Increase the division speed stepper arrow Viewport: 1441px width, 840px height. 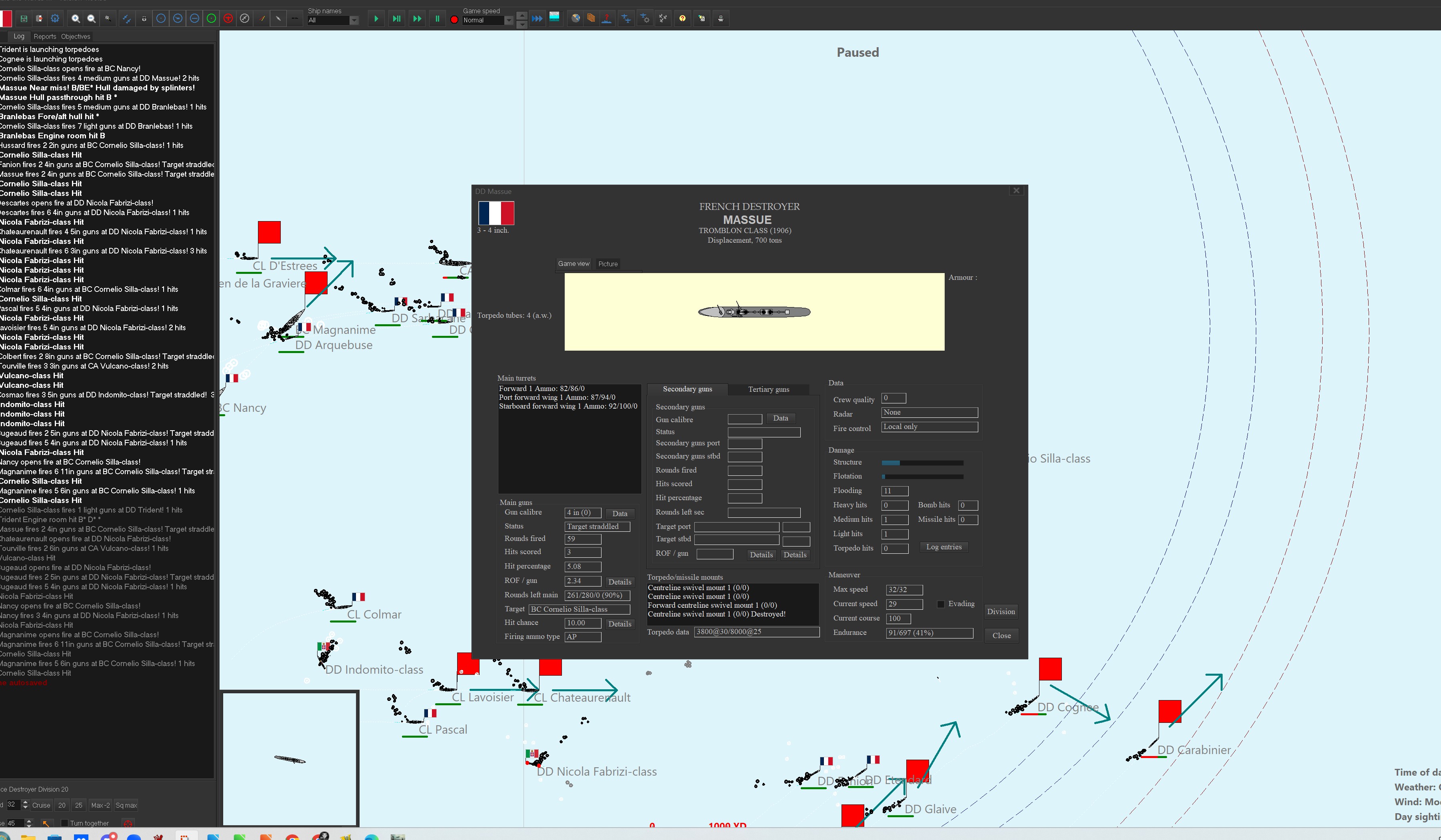[x=25, y=802]
